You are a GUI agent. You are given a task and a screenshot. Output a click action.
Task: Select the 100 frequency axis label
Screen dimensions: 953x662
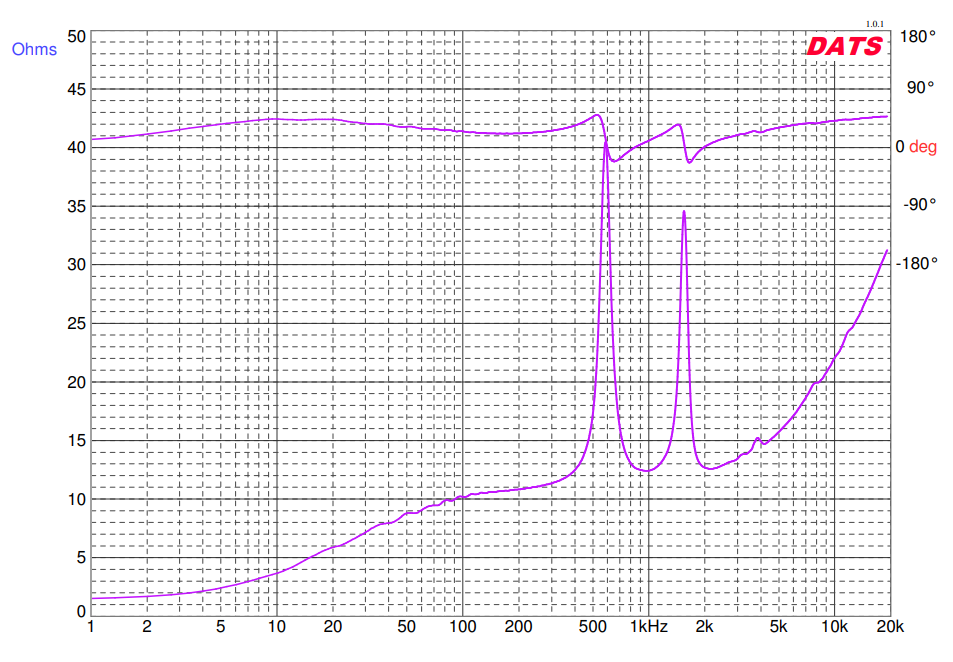(x=462, y=627)
